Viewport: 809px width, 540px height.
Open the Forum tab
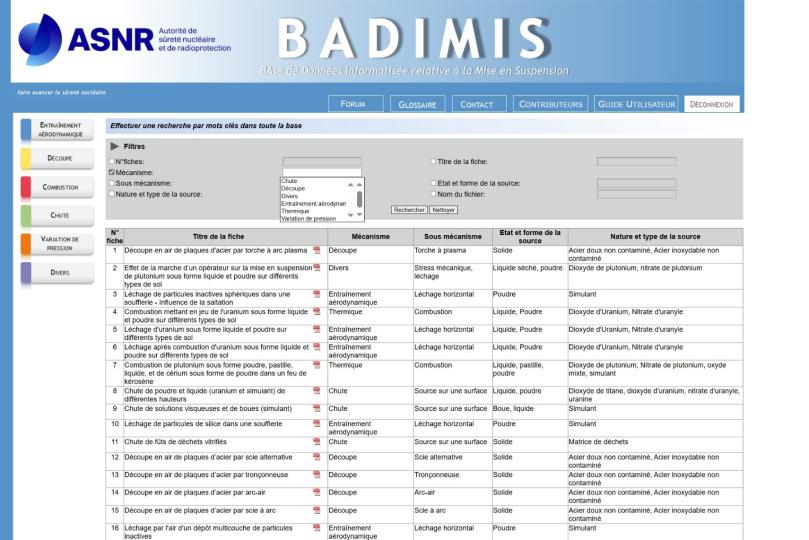tap(355, 104)
